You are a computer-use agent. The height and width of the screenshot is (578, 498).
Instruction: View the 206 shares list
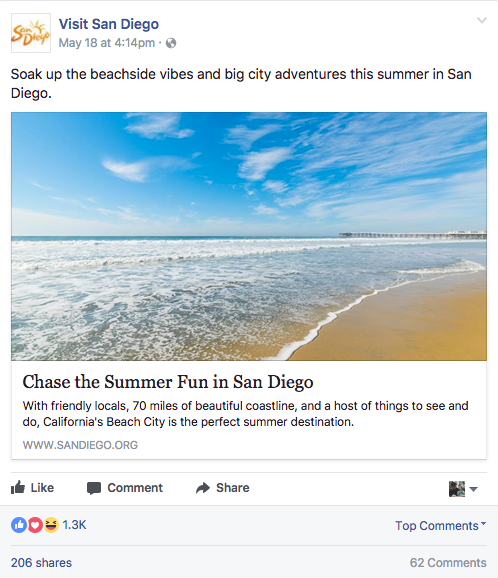(x=41, y=563)
